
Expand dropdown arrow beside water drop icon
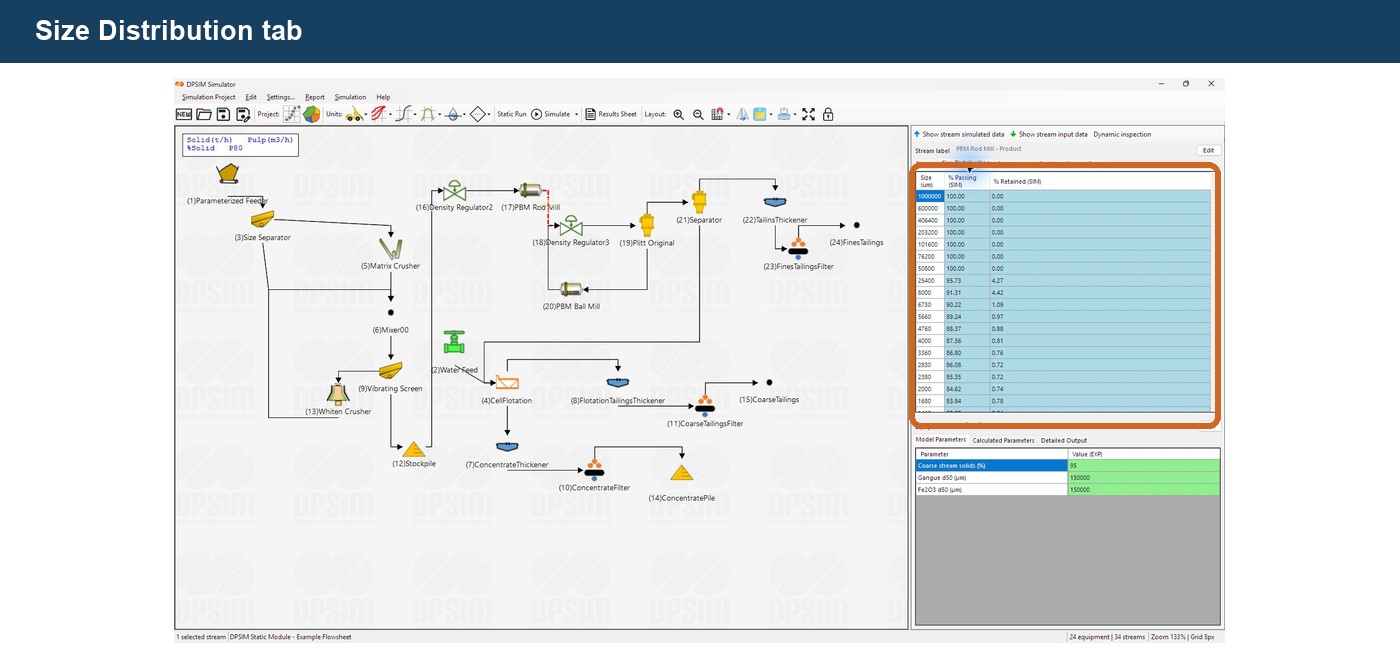point(464,115)
